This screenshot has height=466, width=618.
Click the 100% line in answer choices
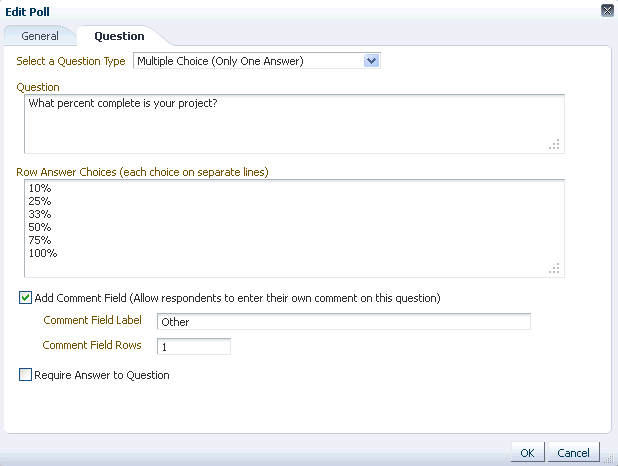pyautogui.click(x=43, y=253)
